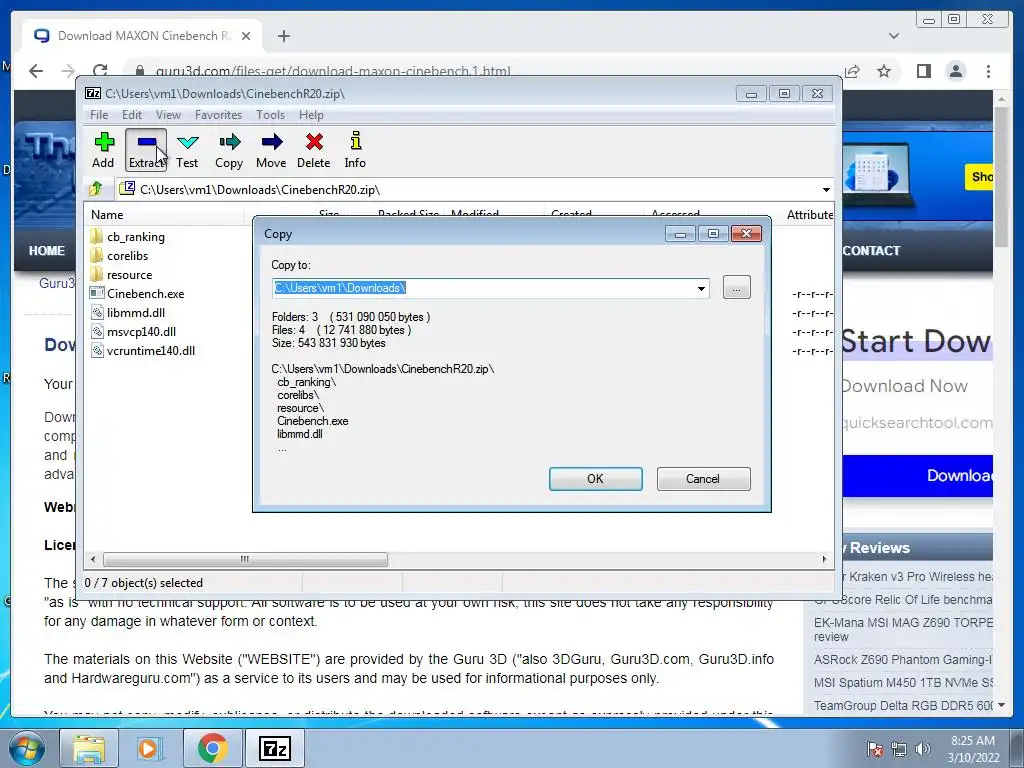This screenshot has width=1024, height=768.
Task: Click the Test toolbar icon
Action: [187, 150]
